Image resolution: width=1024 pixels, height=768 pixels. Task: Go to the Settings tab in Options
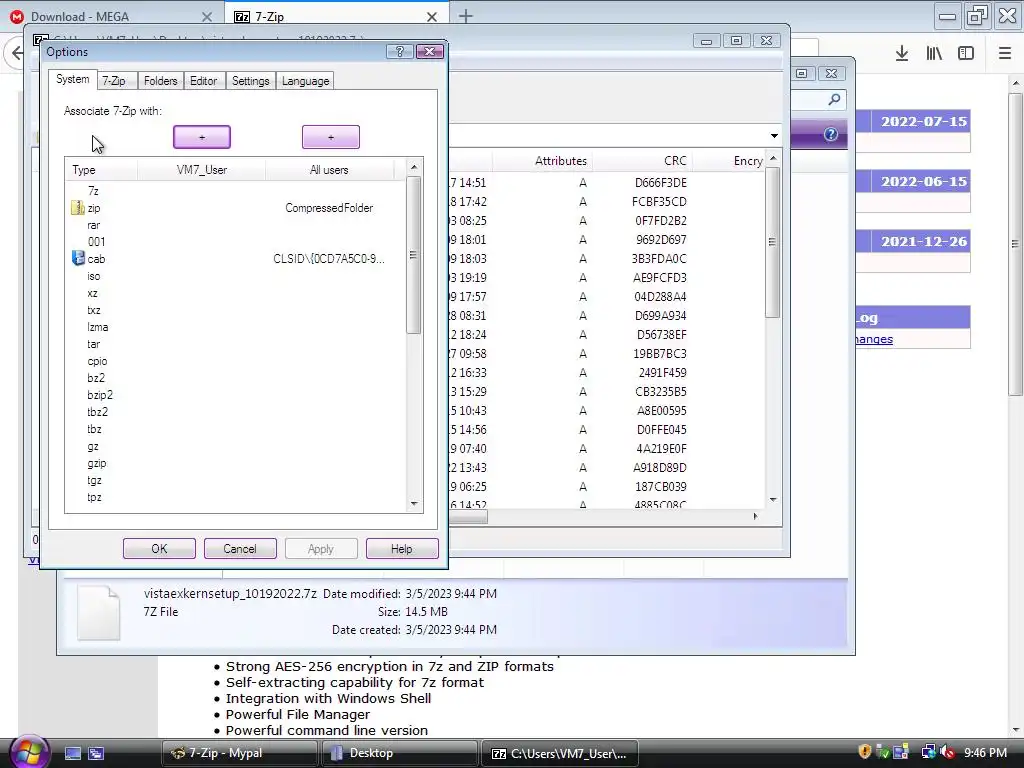pyautogui.click(x=251, y=81)
